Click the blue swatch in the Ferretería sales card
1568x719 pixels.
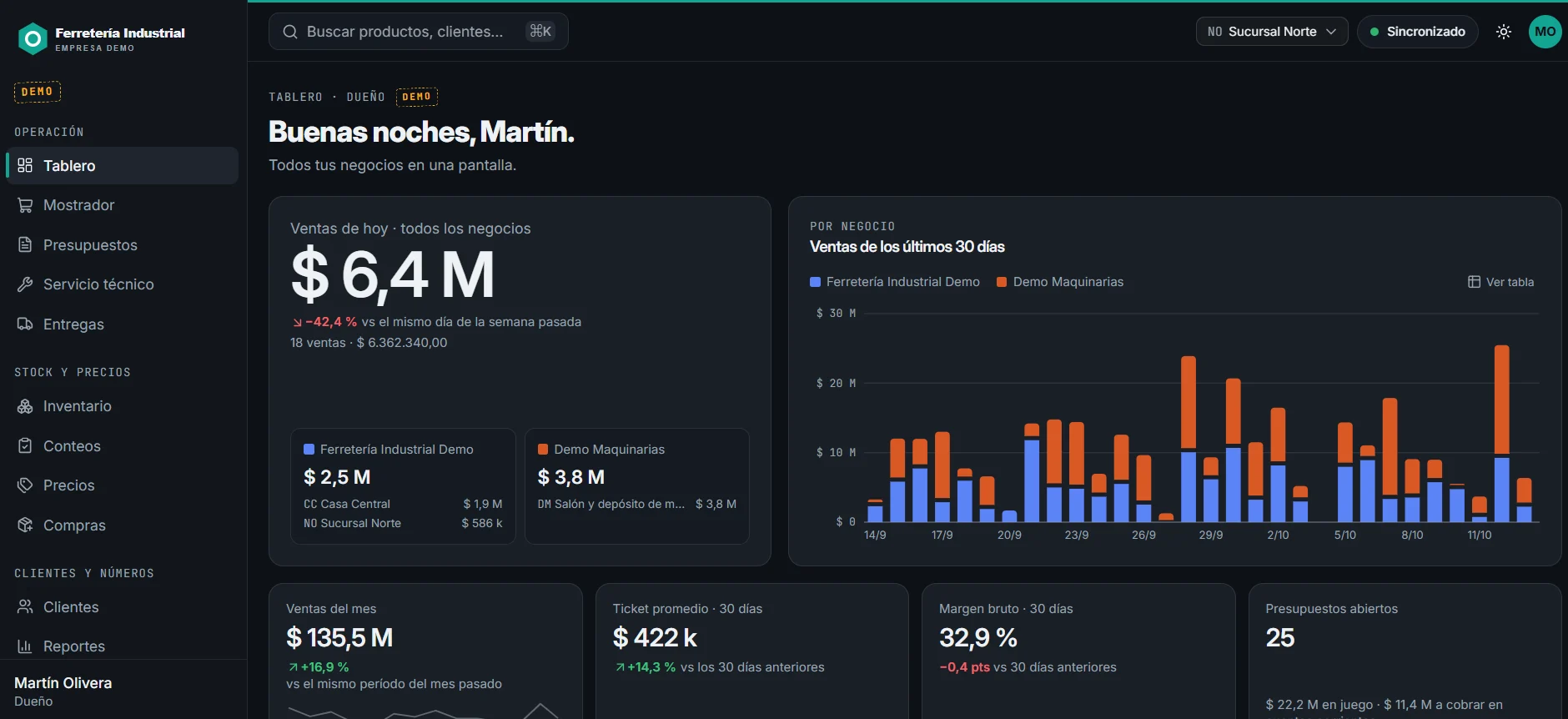coord(309,450)
